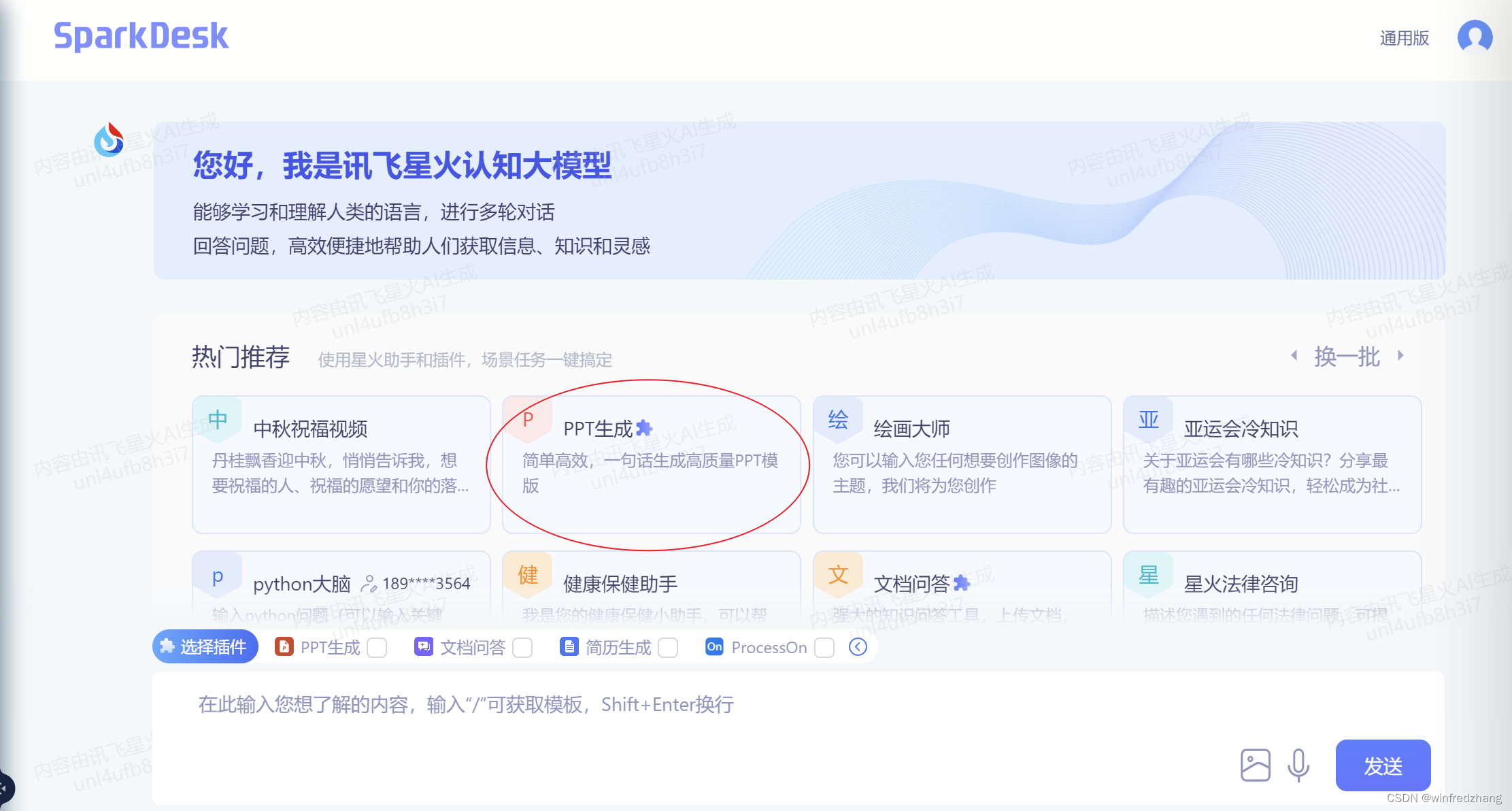
Task: Click the 中 icon on 中秋祝福视频 card
Action: pyautogui.click(x=218, y=420)
